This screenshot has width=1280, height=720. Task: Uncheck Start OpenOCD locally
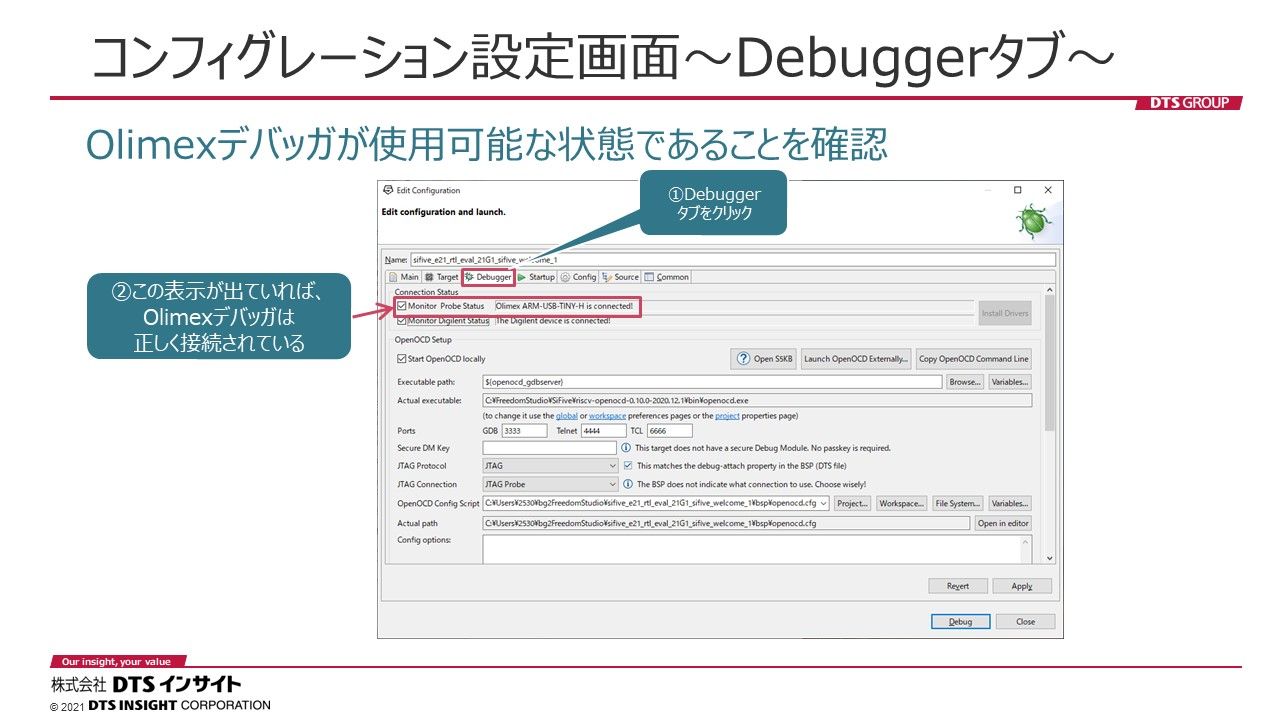pos(402,359)
